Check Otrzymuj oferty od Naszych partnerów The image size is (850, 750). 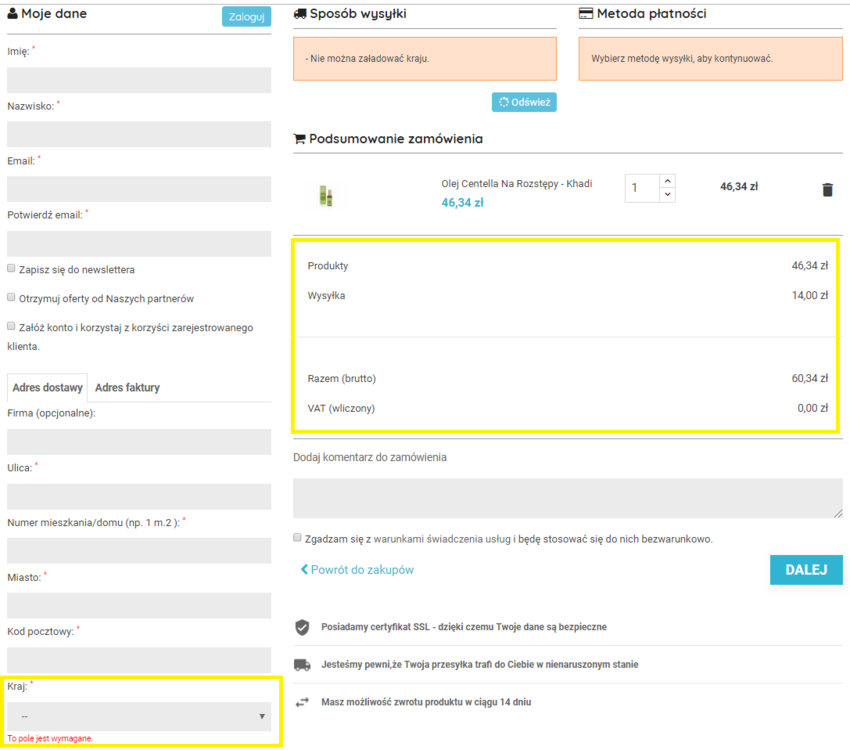(11, 297)
